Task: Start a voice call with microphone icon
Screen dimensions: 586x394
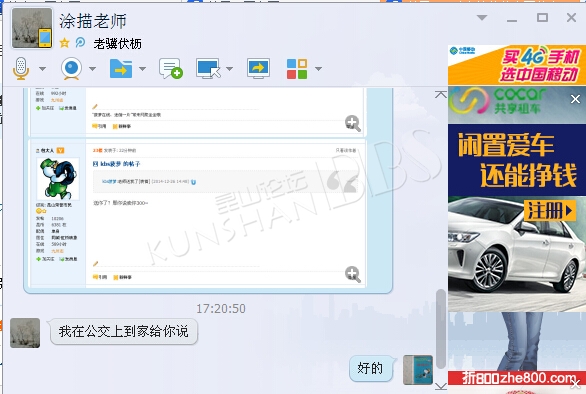Action: pyautogui.click(x=21, y=68)
